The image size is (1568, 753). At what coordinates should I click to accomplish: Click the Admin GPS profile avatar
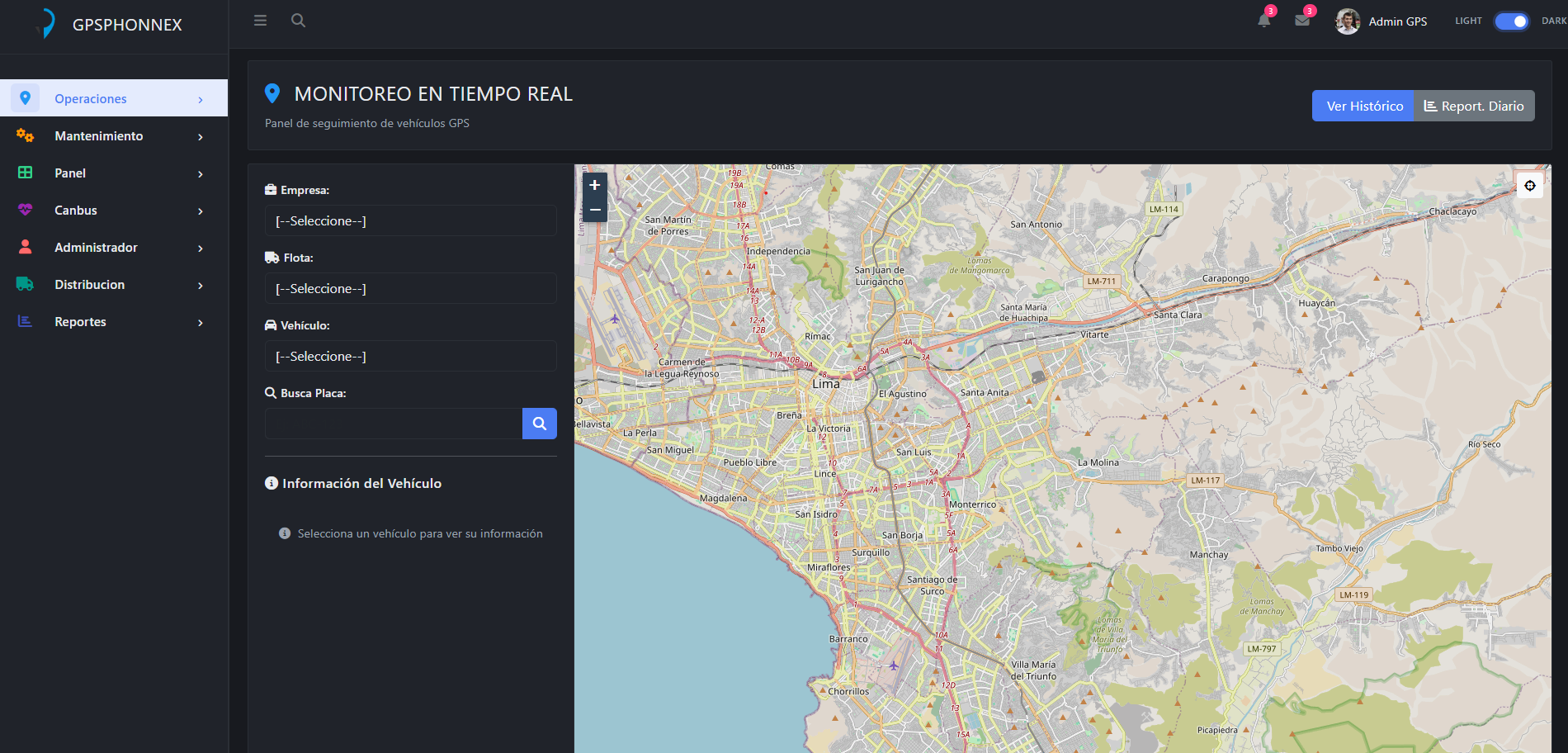pos(1348,21)
